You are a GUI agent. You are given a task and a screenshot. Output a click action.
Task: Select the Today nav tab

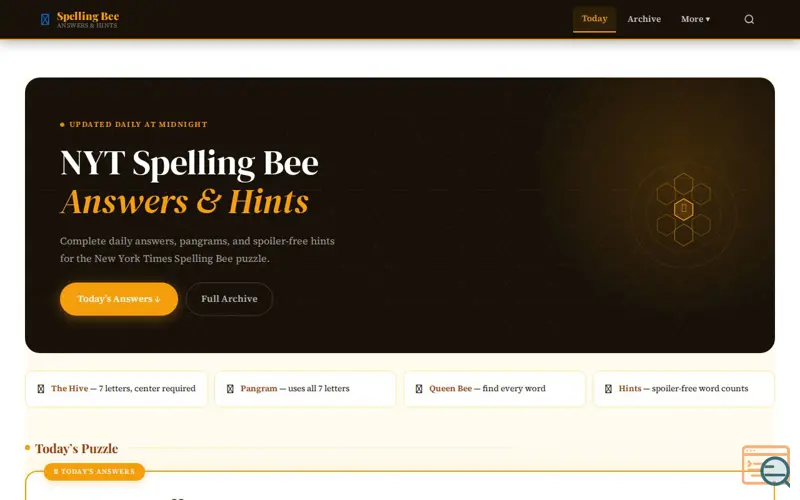point(594,19)
